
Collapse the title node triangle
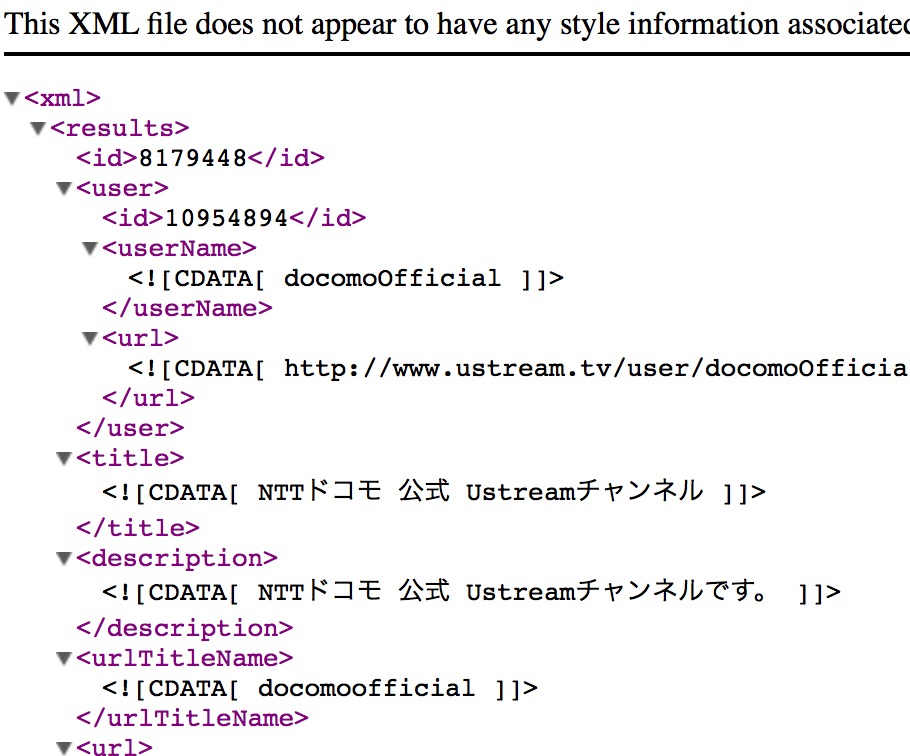pyautogui.click(x=64, y=458)
